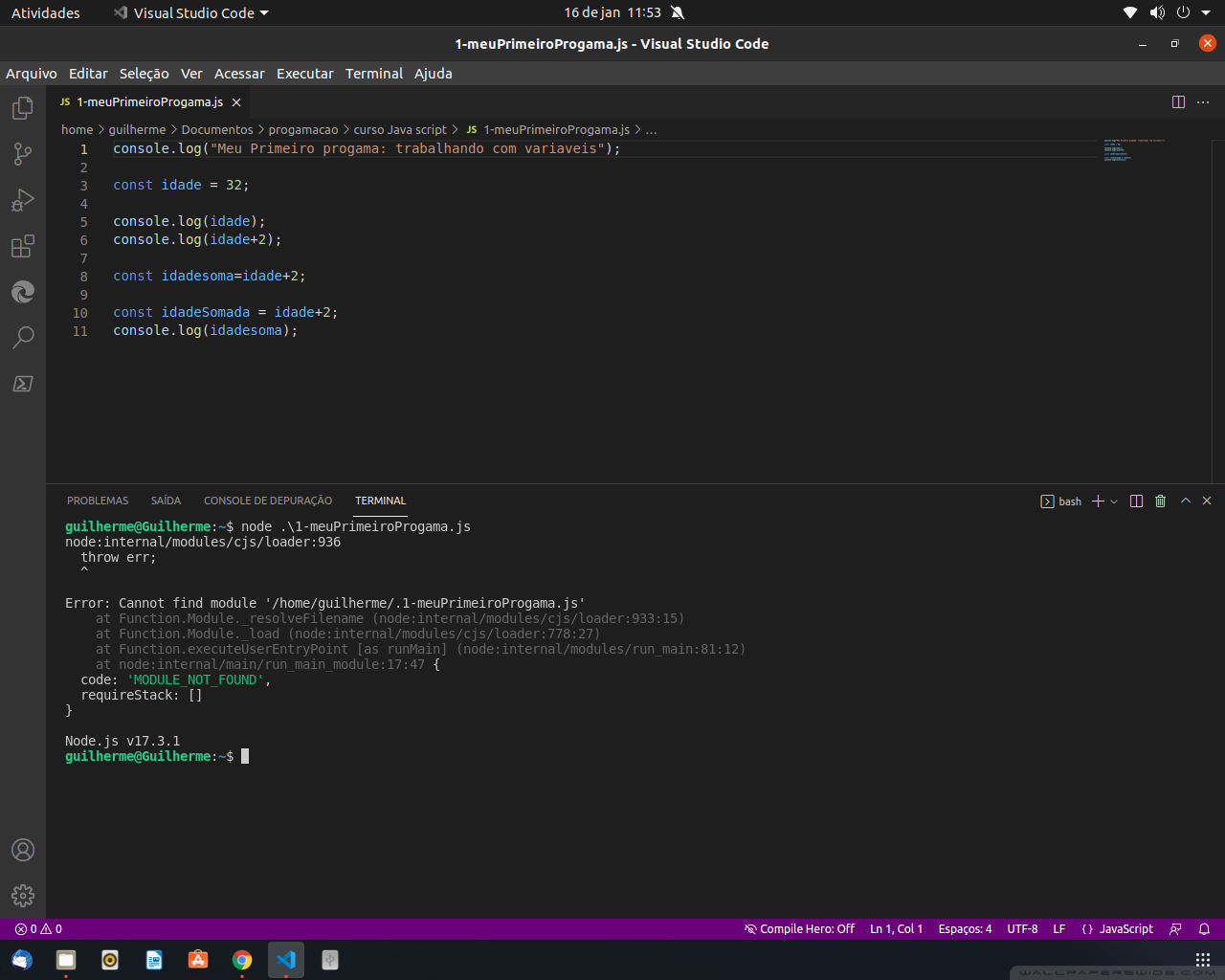The height and width of the screenshot is (980, 1225).
Task: Open the Search view magnifier
Action: point(23,338)
